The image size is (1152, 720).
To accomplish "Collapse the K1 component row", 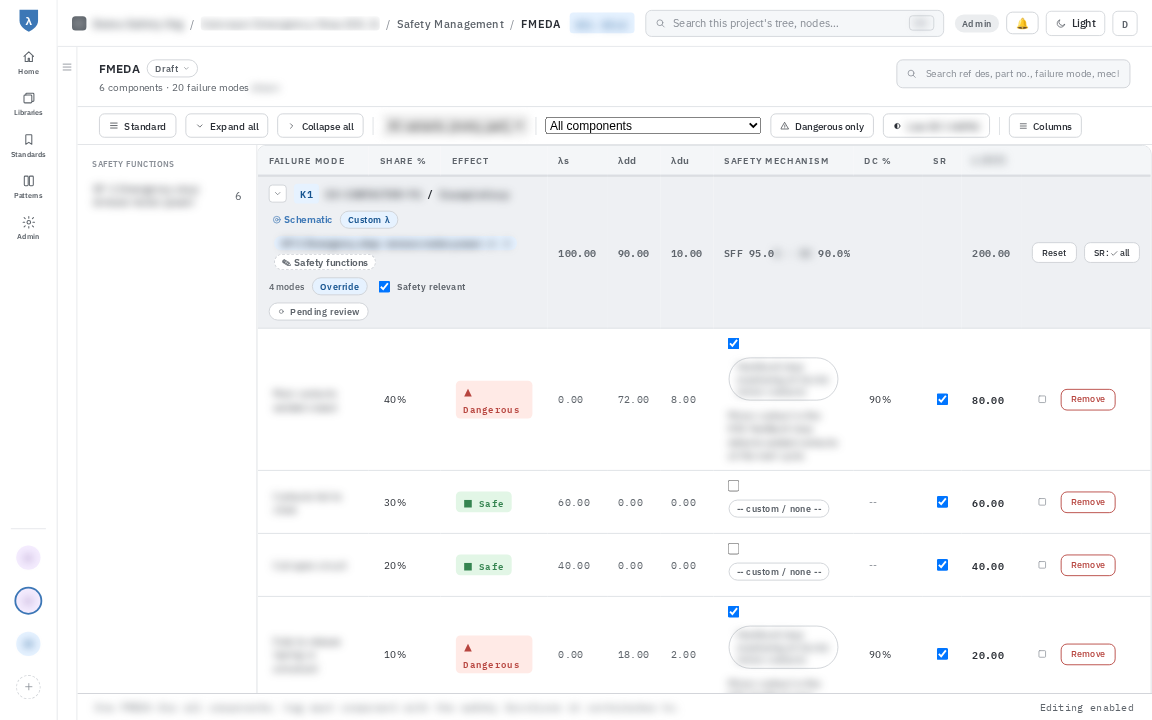I will coord(278,194).
